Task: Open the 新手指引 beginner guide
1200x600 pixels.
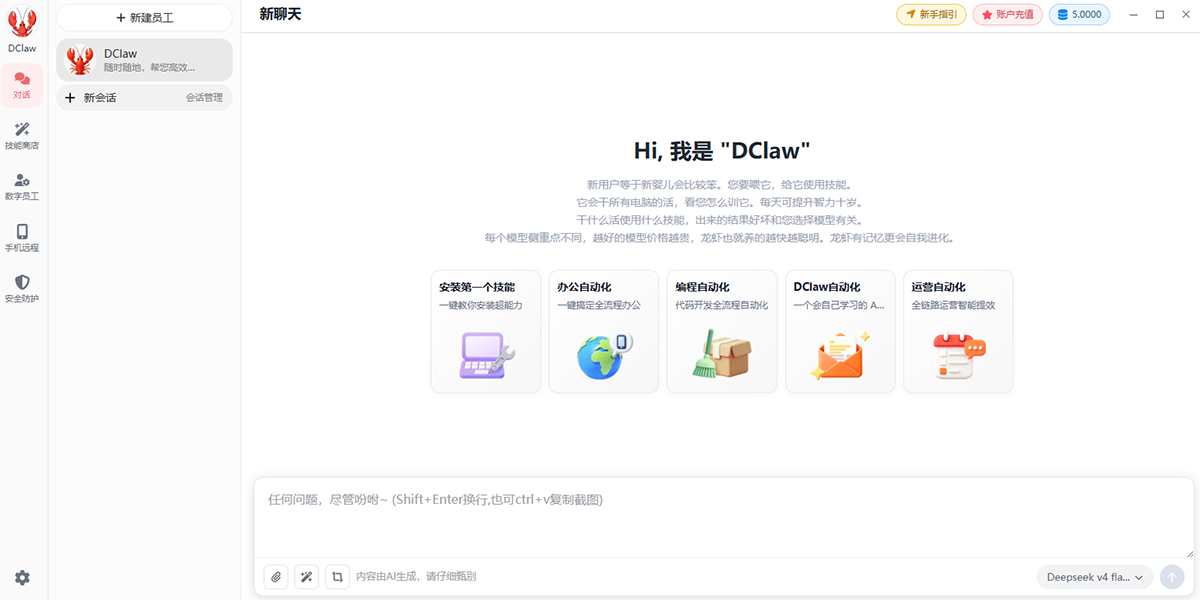Action: (931, 15)
